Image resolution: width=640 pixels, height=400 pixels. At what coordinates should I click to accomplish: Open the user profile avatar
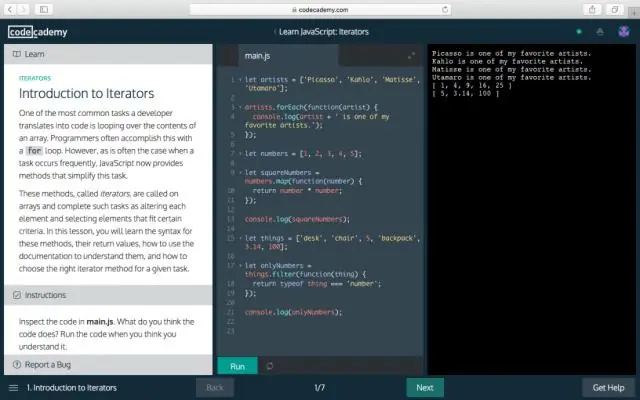click(x=625, y=31)
